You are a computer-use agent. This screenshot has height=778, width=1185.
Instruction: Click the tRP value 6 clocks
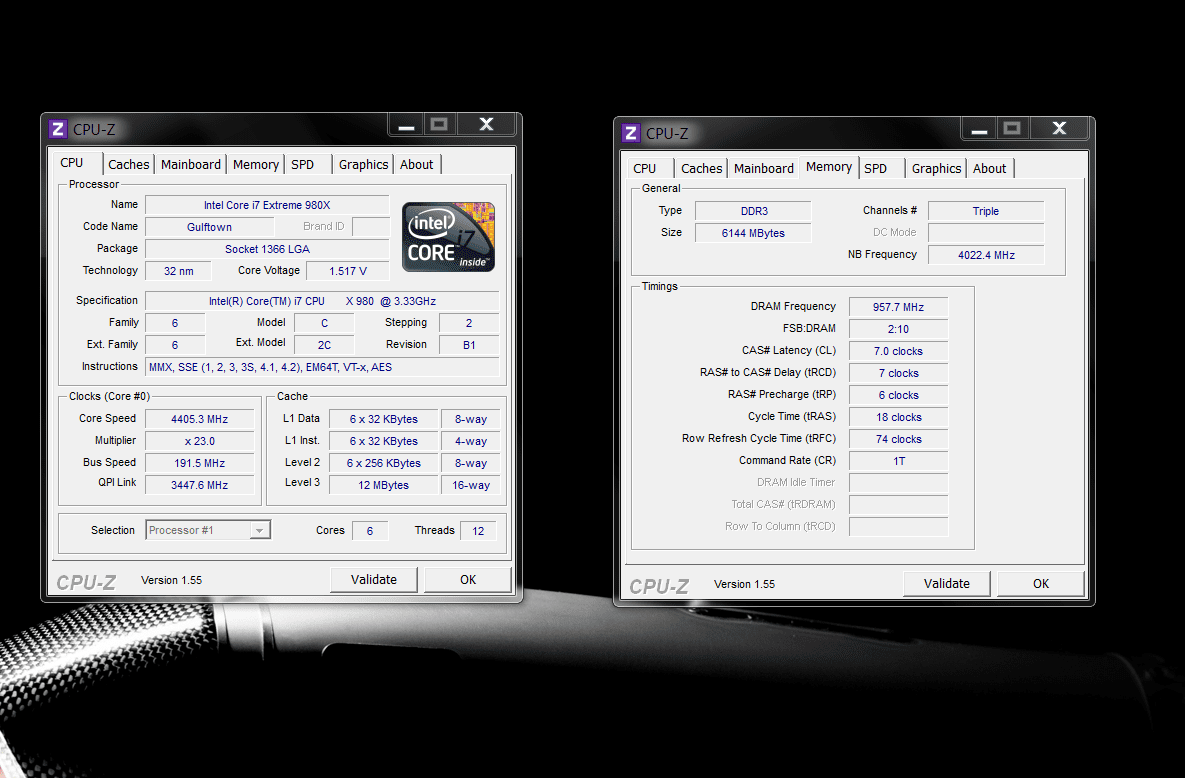(898, 395)
